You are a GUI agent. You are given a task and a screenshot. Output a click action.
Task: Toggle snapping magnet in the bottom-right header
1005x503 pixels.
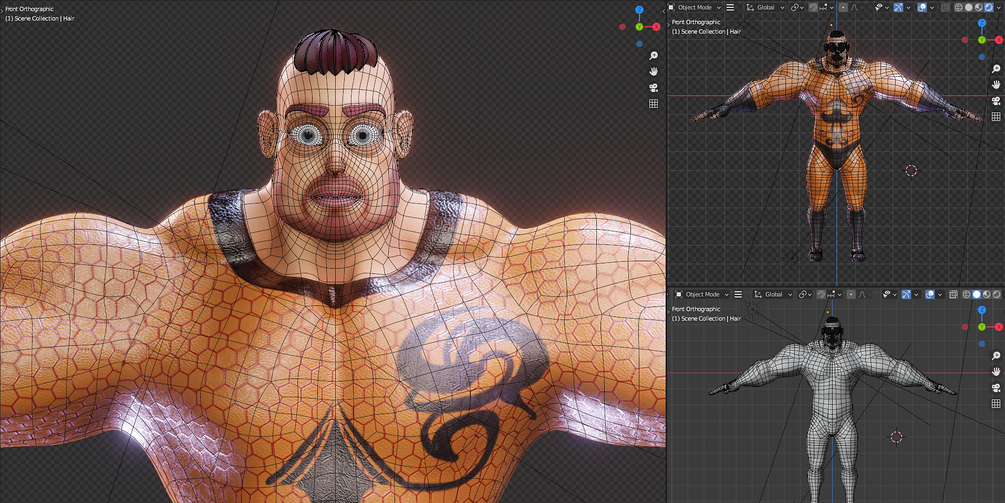pos(820,295)
